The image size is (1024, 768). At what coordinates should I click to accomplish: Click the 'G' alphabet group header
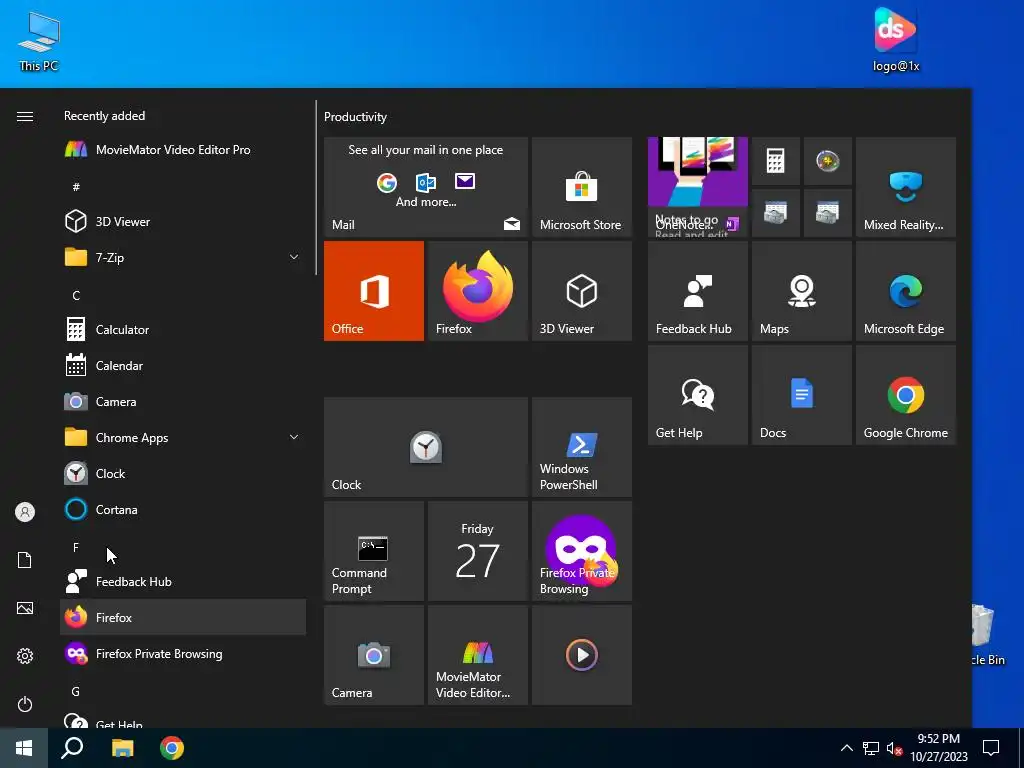click(76, 691)
